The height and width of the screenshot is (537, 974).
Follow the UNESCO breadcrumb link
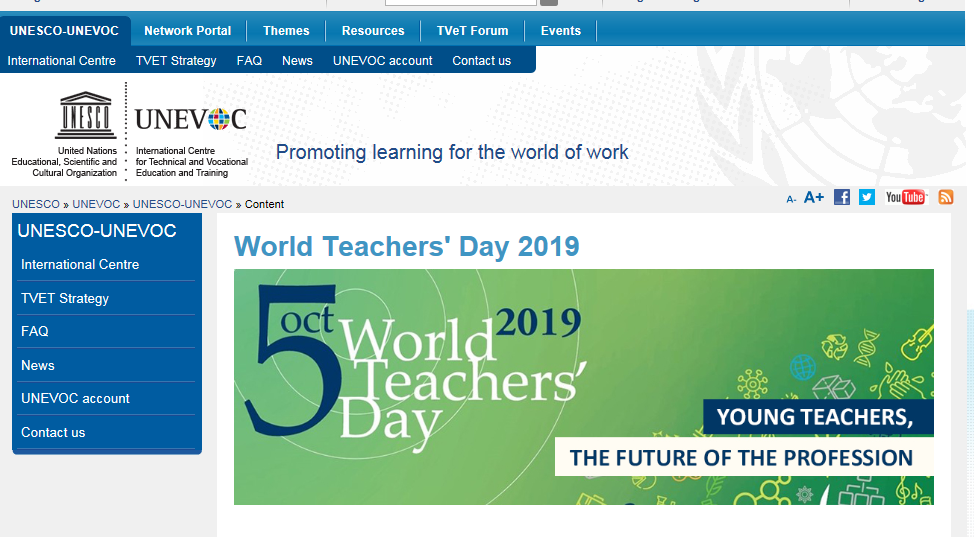[x=36, y=204]
